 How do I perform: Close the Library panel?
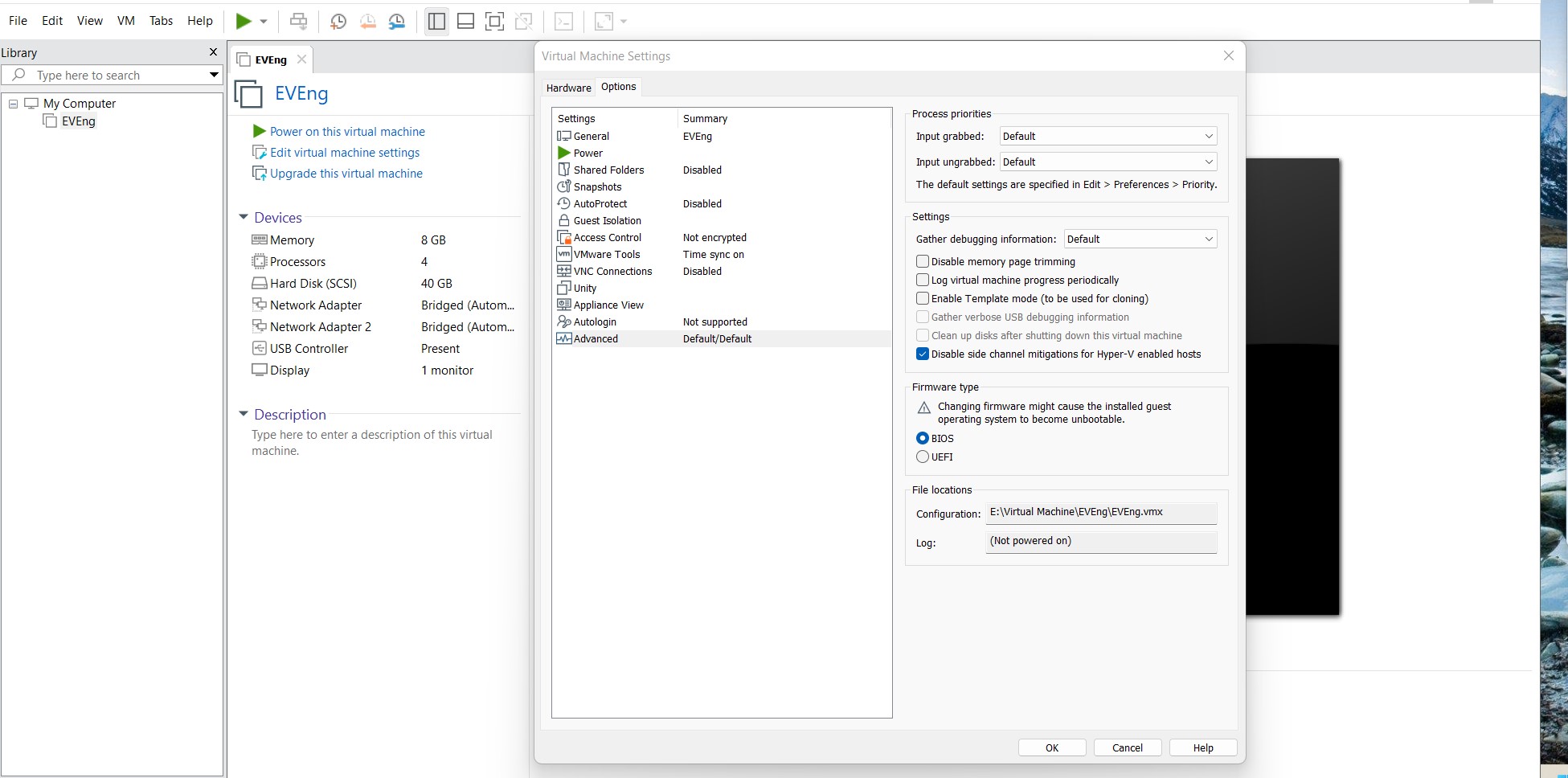click(213, 52)
